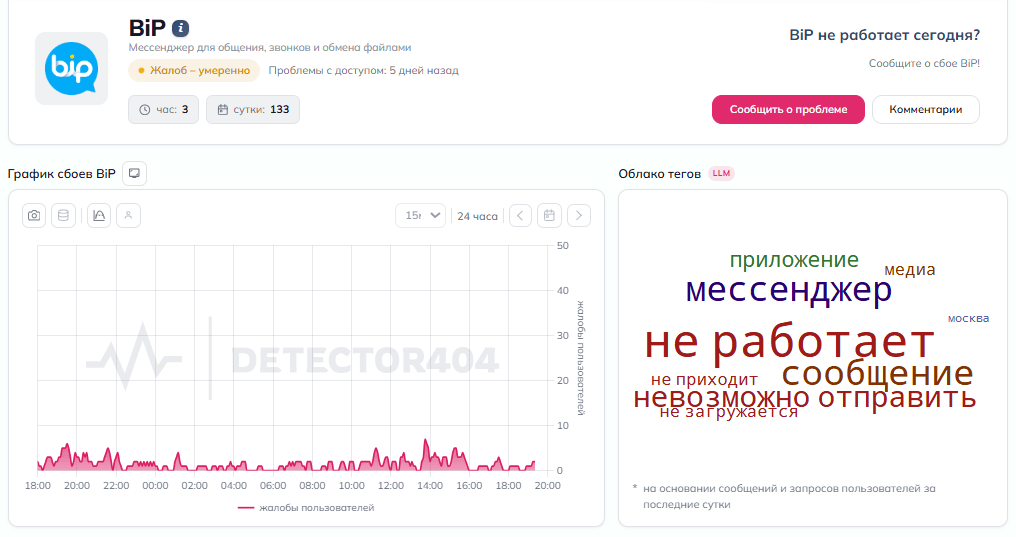The height and width of the screenshot is (537, 1016).
Task: Click the 'медиа' tag
Action: coord(910,269)
